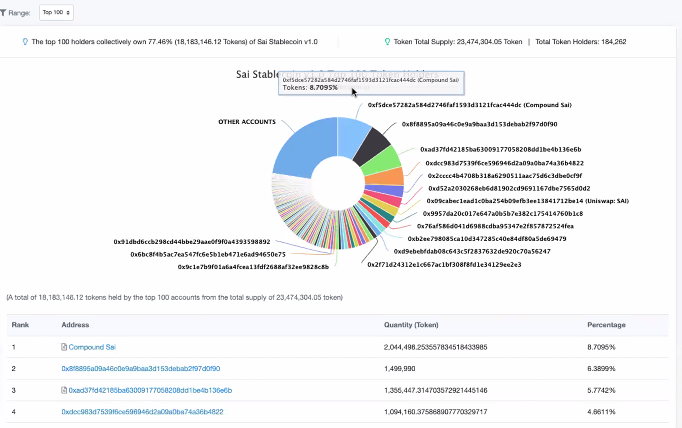This screenshot has width=682, height=428.
Task: Click chart label 0x91dbd6ccb298cd44bbe29aae0f9f0a4393598892
Action: [192, 242]
